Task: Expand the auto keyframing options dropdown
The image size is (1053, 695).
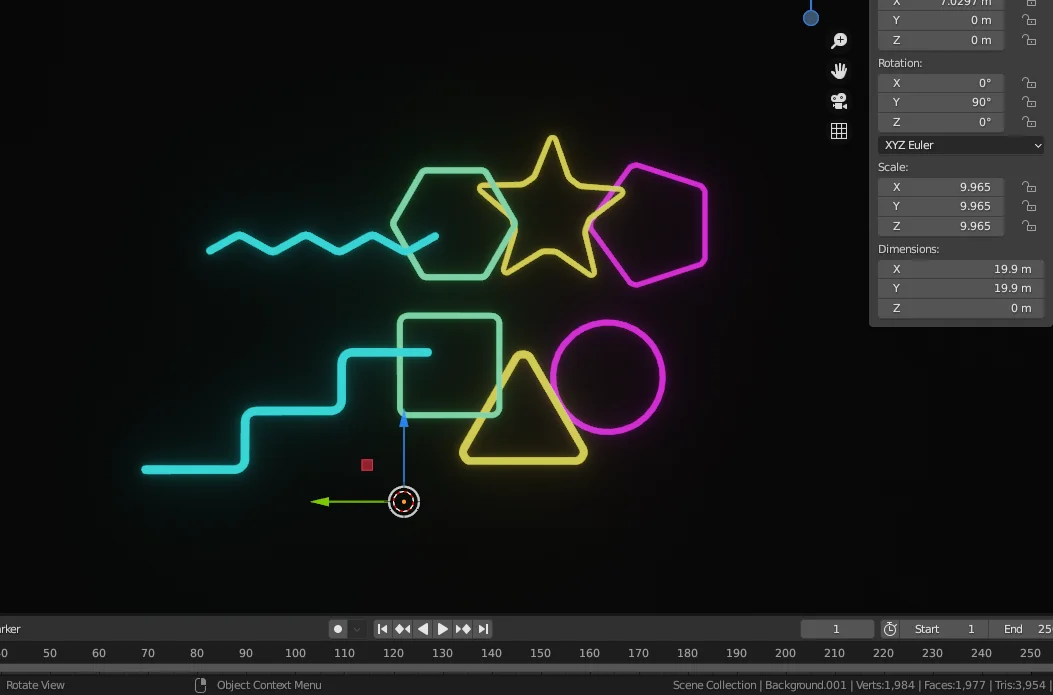Action: pos(357,629)
